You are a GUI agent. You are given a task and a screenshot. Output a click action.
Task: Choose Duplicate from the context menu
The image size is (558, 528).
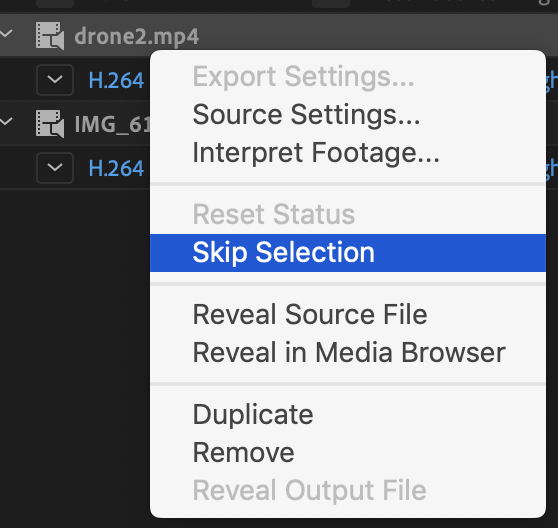(253, 415)
